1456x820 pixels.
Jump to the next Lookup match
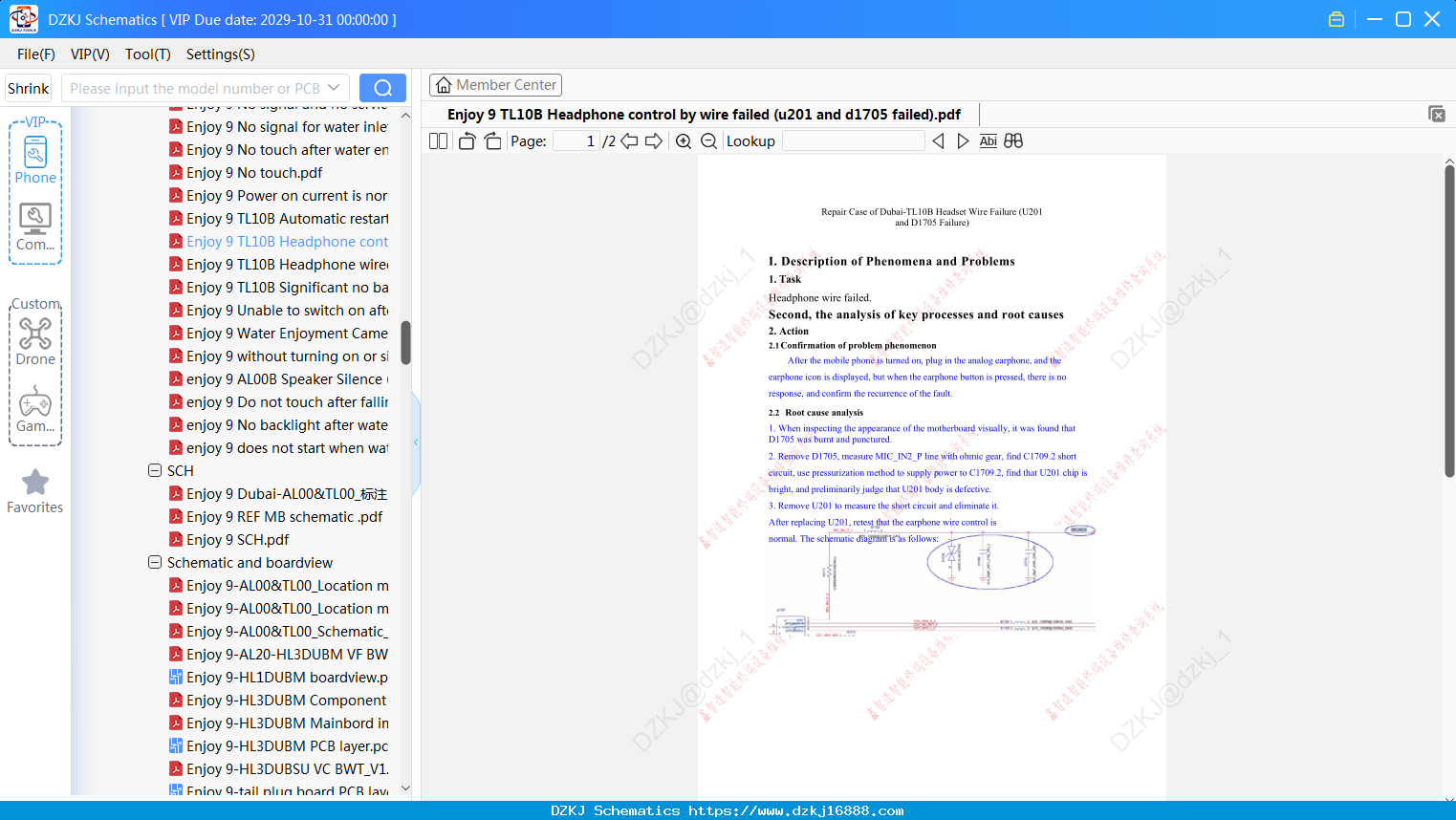[963, 141]
